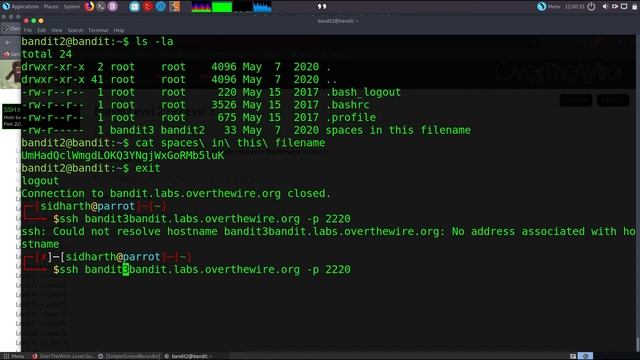Click the blue round launcher icon in panel
This screenshot has width=640, height=360.
click(161, 6)
